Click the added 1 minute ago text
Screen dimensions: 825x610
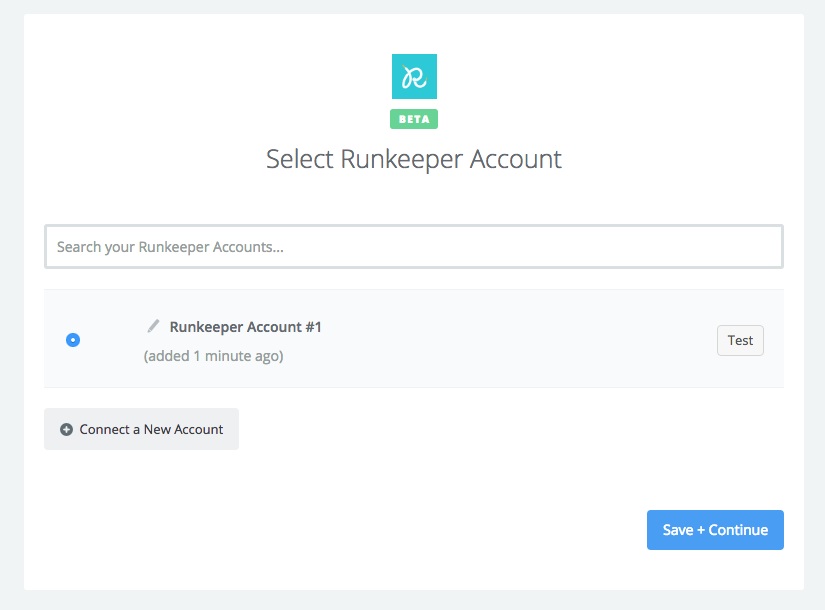tap(214, 356)
